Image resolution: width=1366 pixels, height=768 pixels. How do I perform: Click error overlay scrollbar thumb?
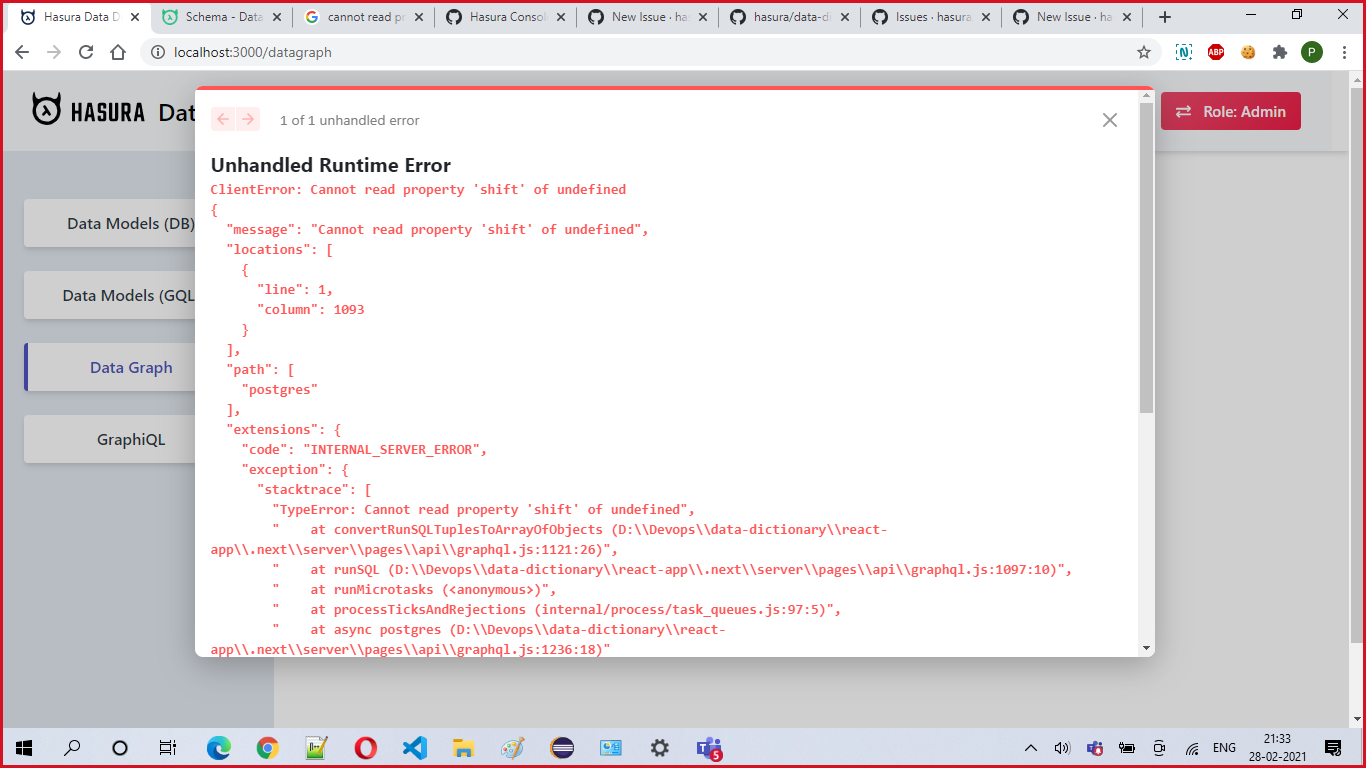[1146, 258]
